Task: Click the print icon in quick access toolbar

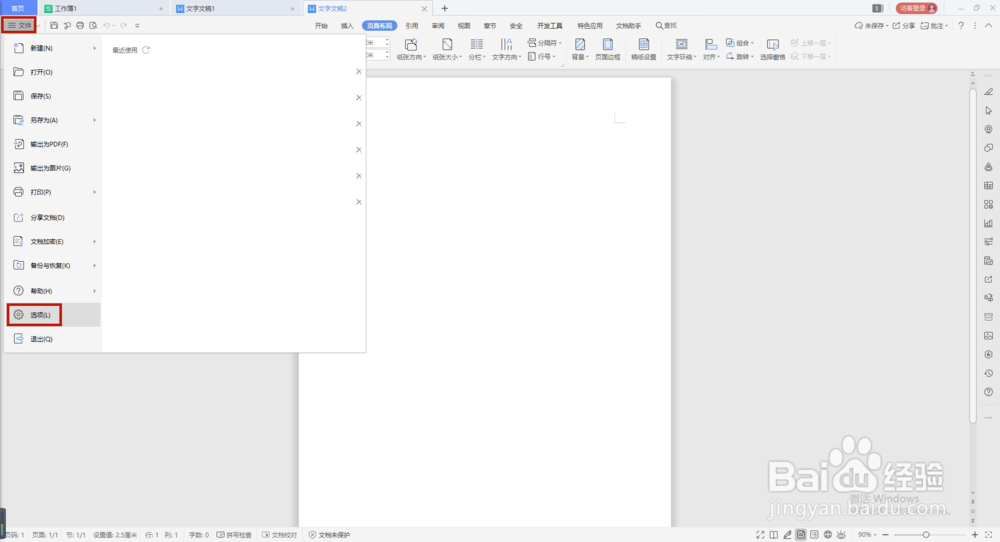Action: 80,26
